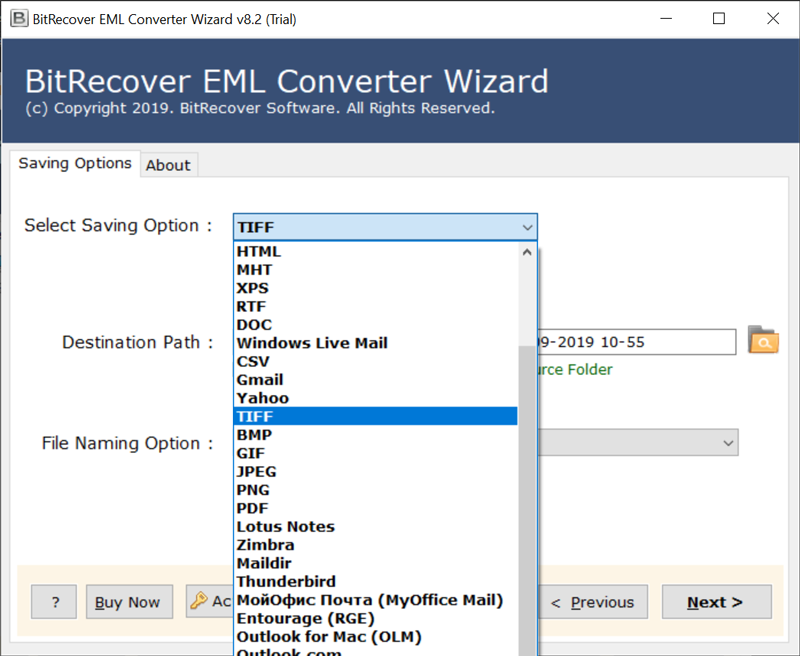The height and width of the screenshot is (656, 800).
Task: Select Zimbra option
Action: pos(375,545)
